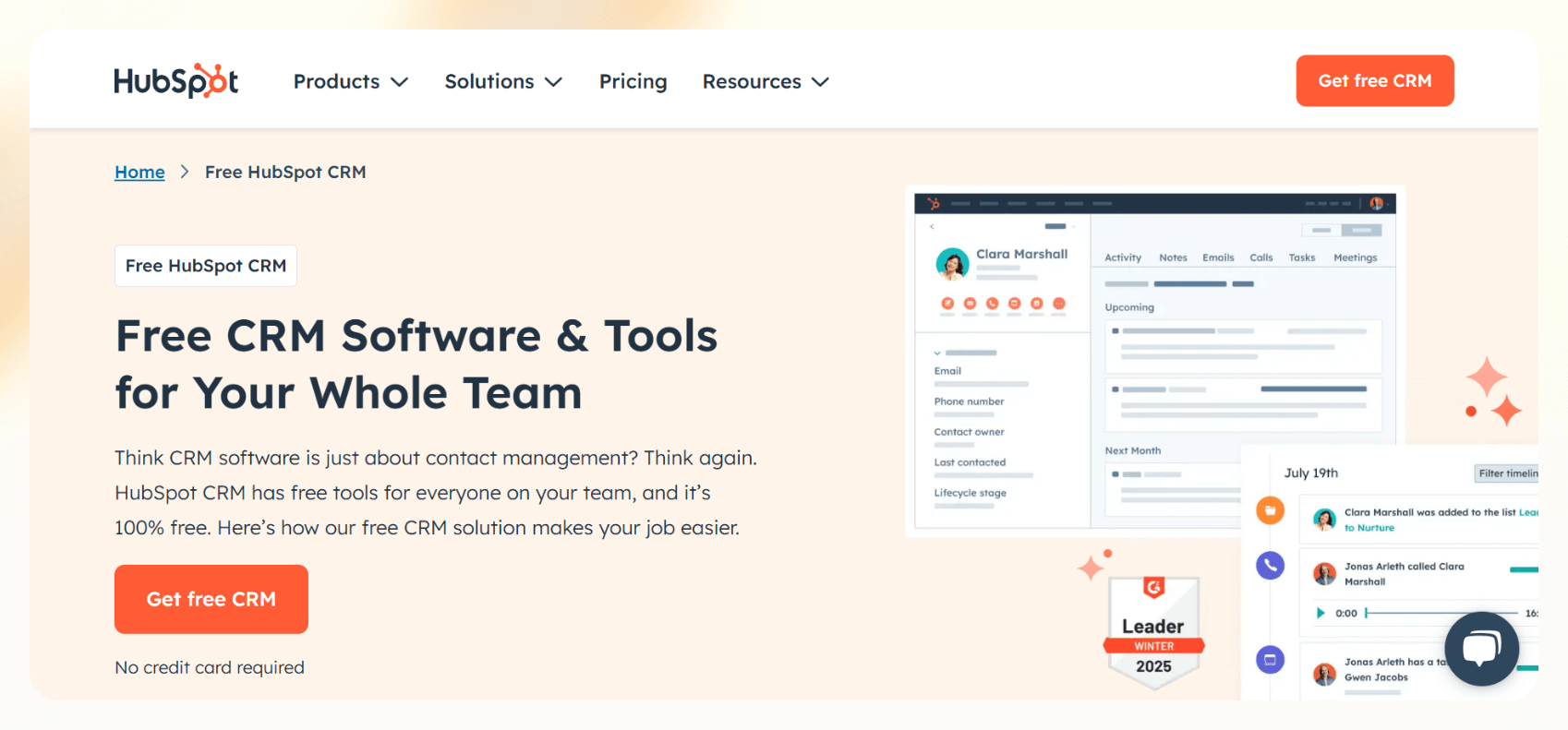Click the header Get free CRM button
This screenshot has width=1568, height=730.
click(x=1374, y=80)
